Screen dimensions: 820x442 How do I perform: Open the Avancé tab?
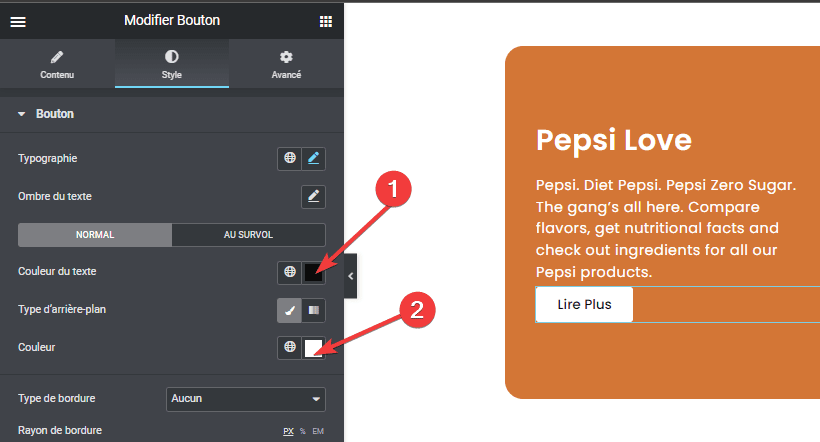[286, 65]
